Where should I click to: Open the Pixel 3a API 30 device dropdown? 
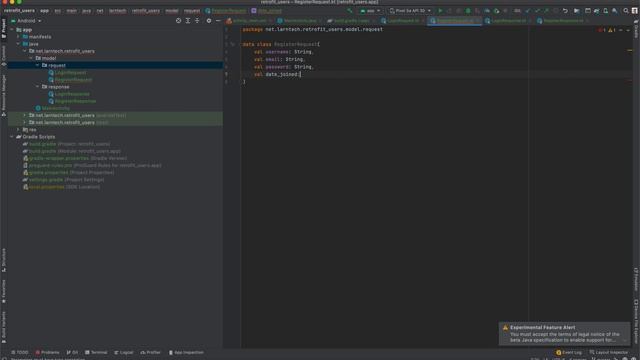click(409, 11)
